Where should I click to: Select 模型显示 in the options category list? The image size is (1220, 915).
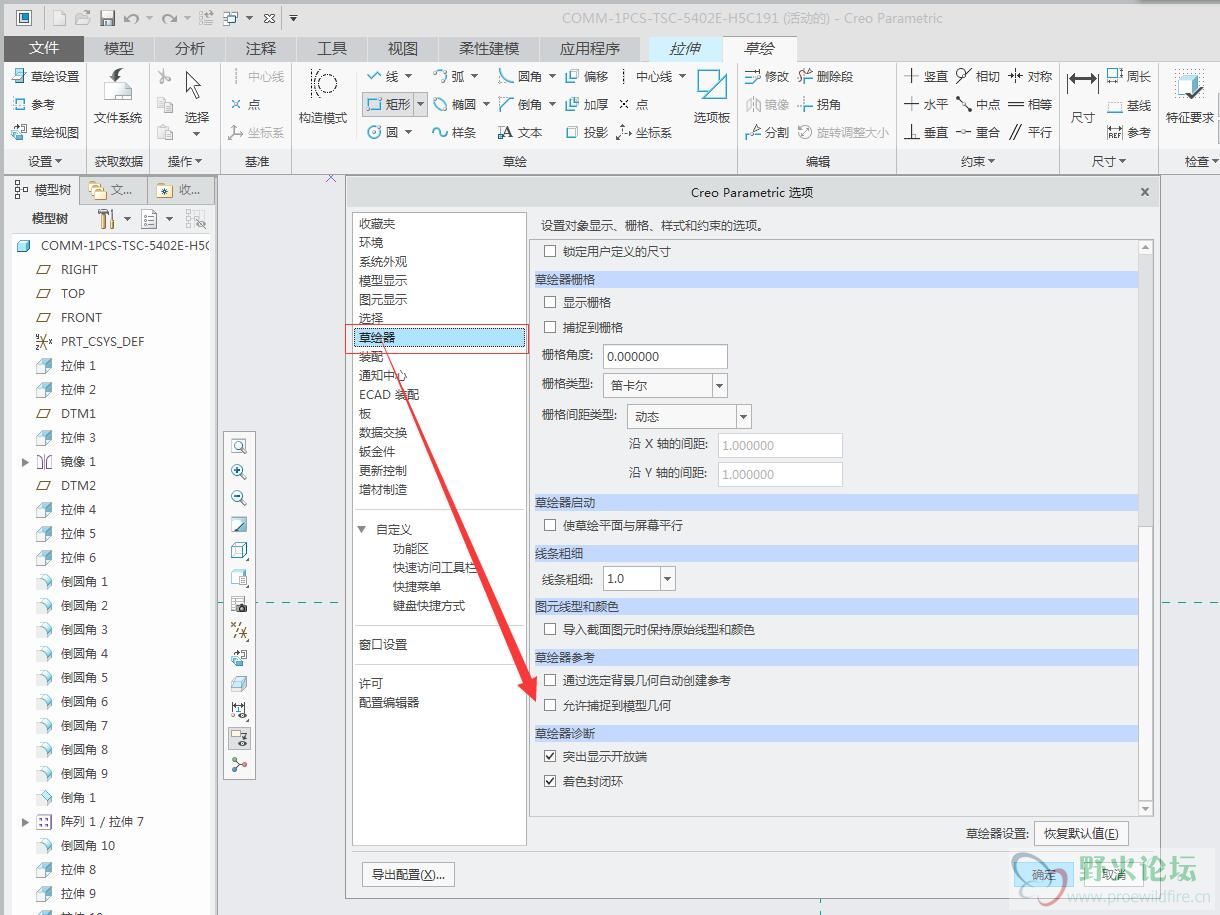pyautogui.click(x=383, y=281)
